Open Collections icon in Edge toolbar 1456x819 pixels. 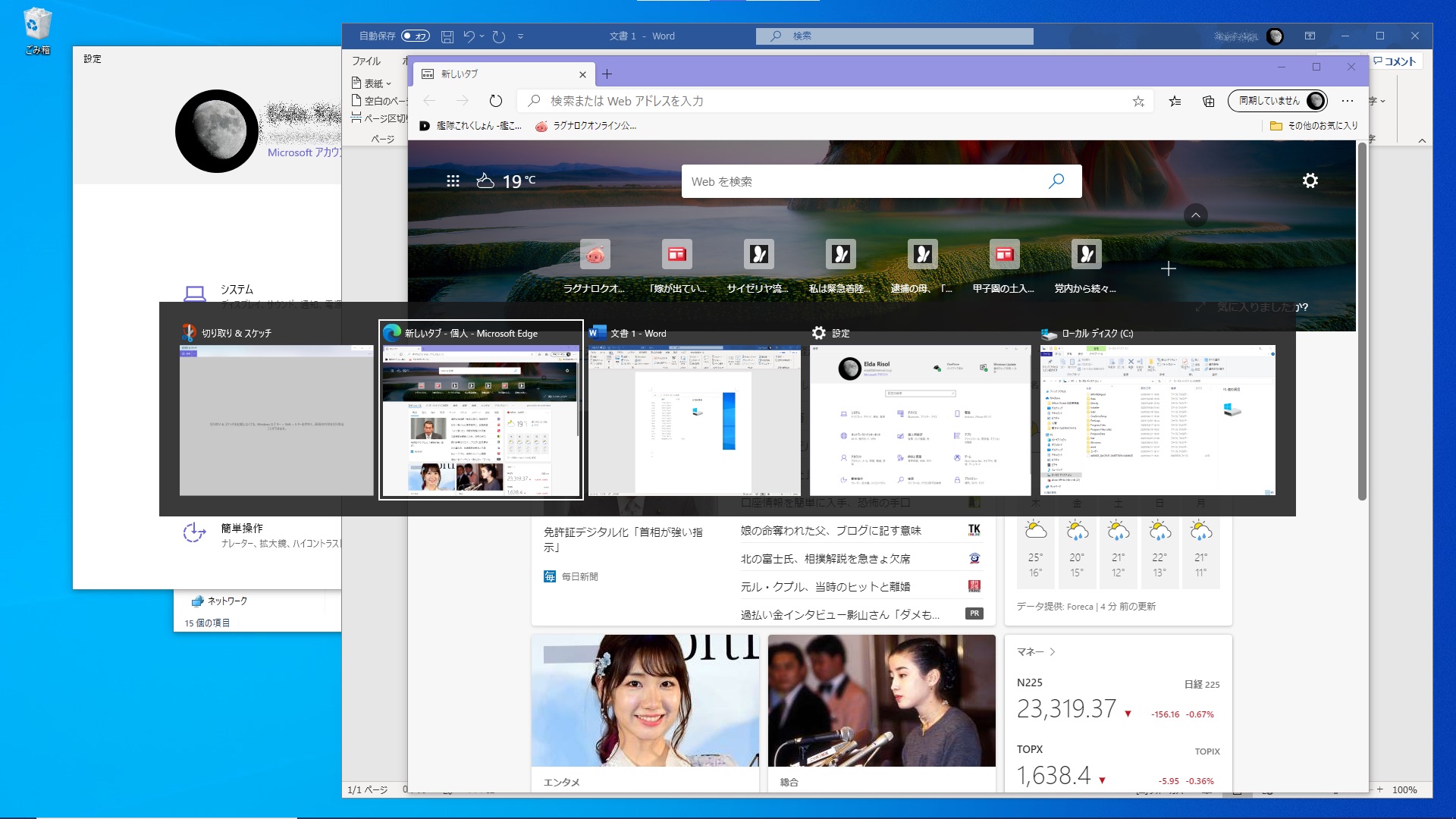(1209, 101)
